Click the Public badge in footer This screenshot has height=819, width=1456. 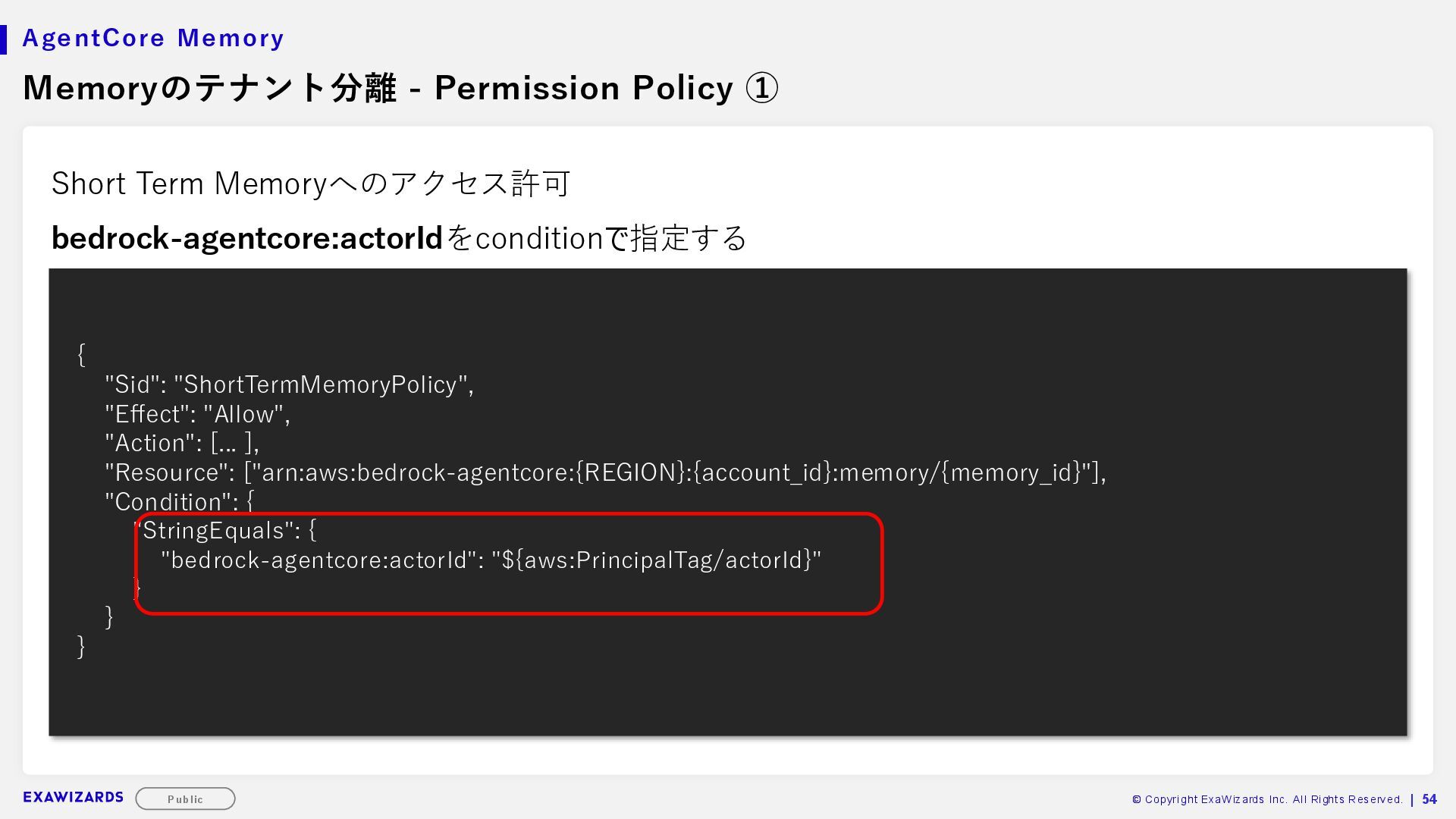pyautogui.click(x=185, y=799)
